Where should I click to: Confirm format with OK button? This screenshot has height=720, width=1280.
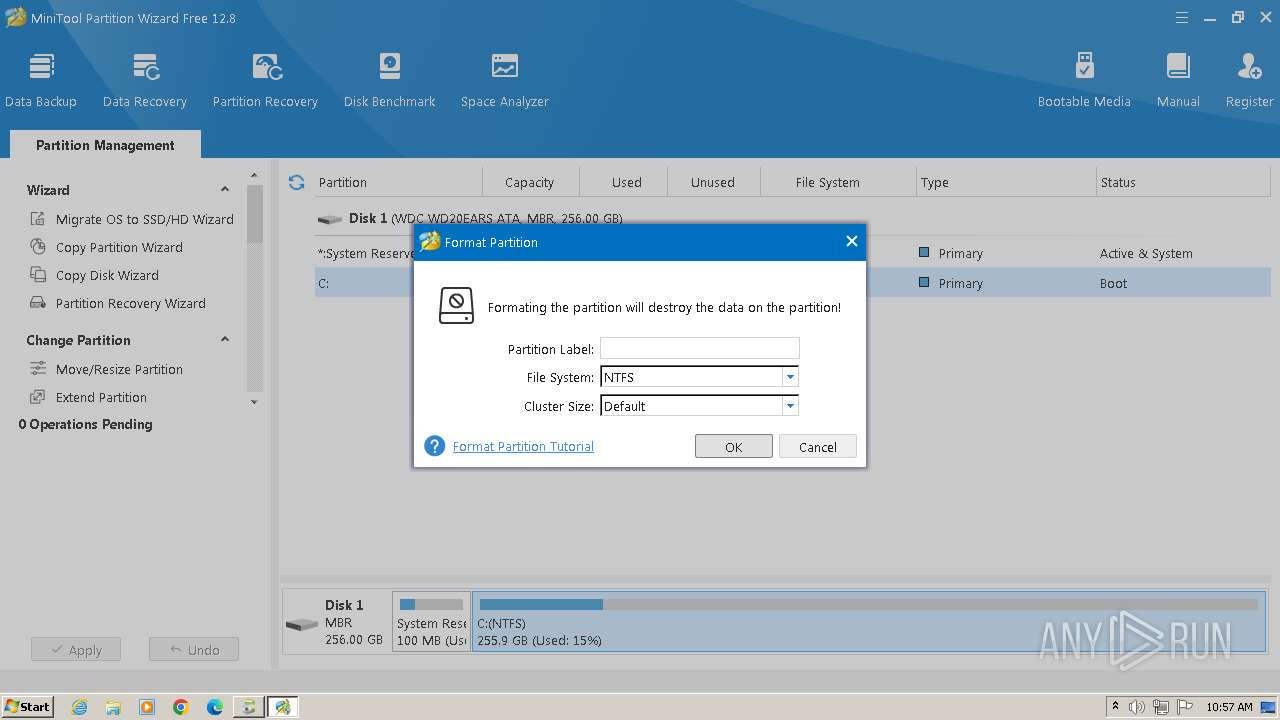click(733, 447)
